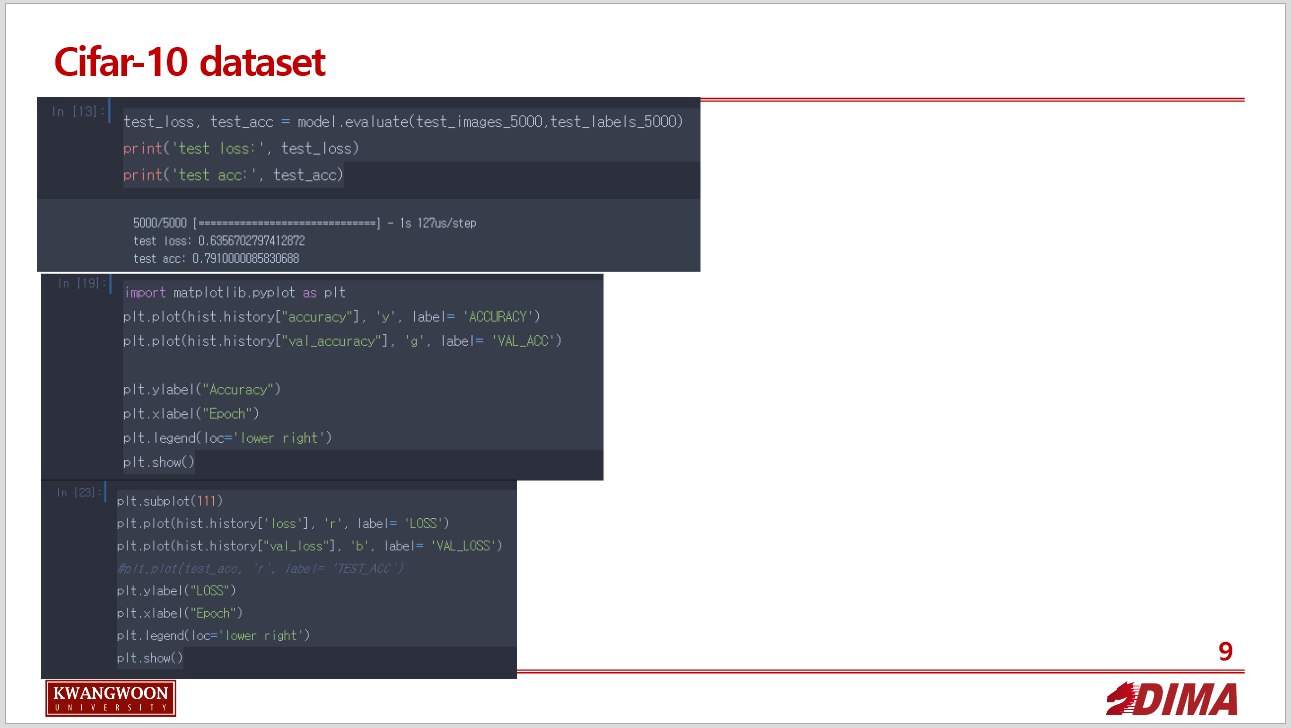Screen dimensions: 1291x728
Task: Click the 5000/5000 progress output line
Action: (304, 223)
